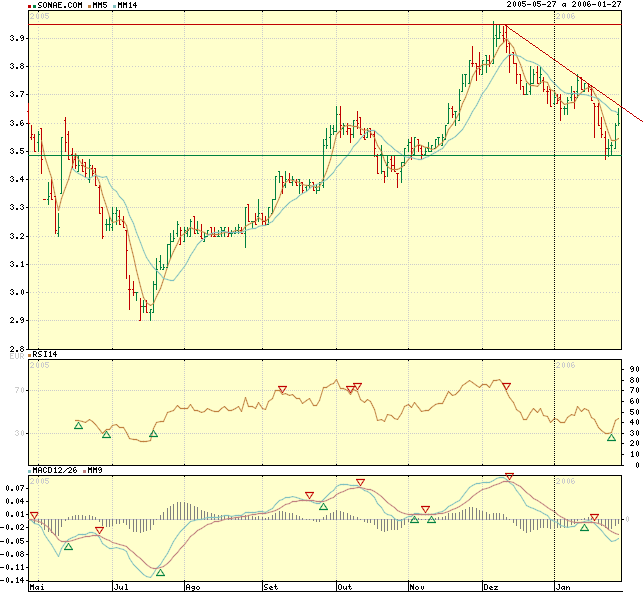The width and height of the screenshot is (643, 595).
Task: Click the RSI green buy triangle in late January
Action: (x=611, y=438)
